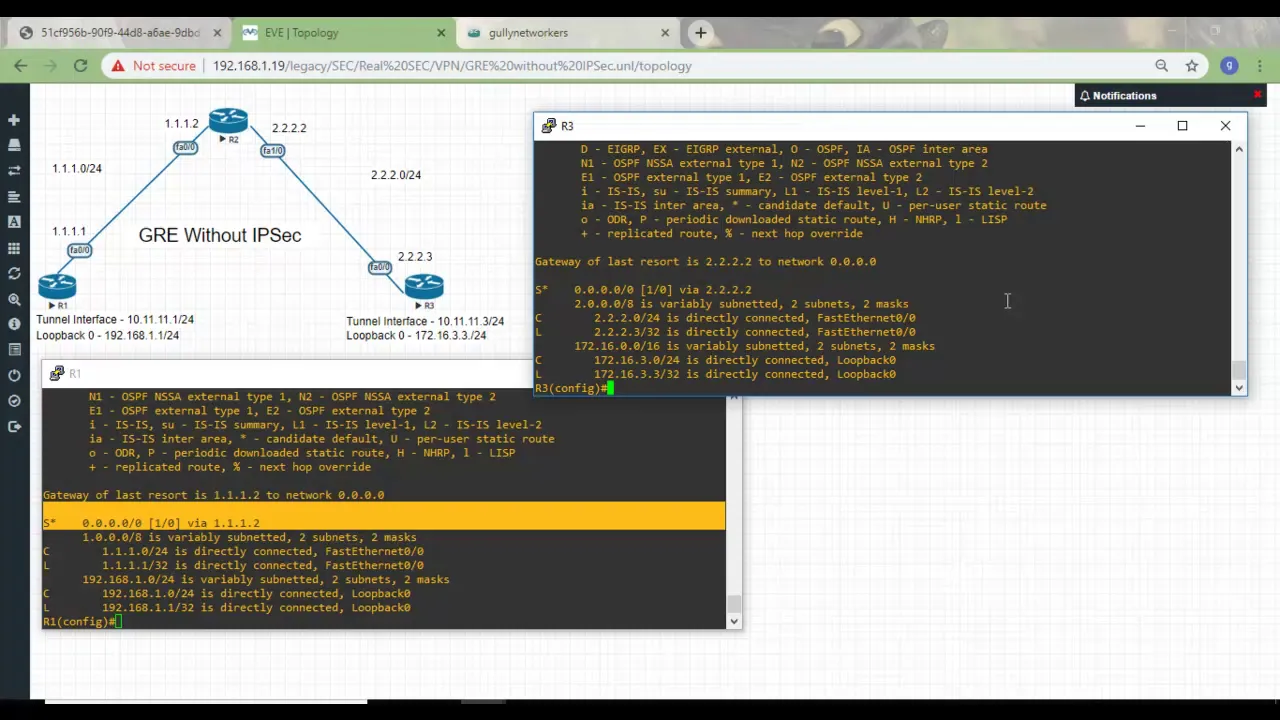Select the R1 router node icon
1280x720 pixels.
click(57, 286)
